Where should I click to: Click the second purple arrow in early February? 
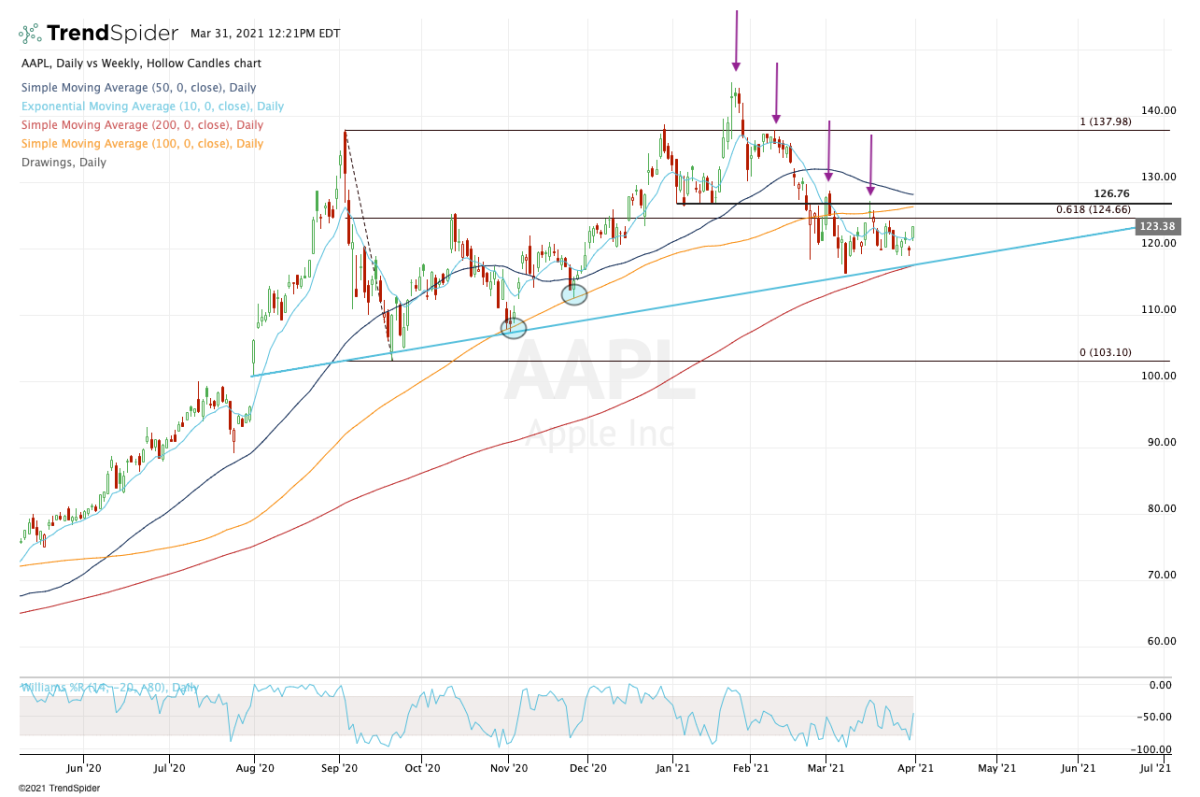[776, 92]
